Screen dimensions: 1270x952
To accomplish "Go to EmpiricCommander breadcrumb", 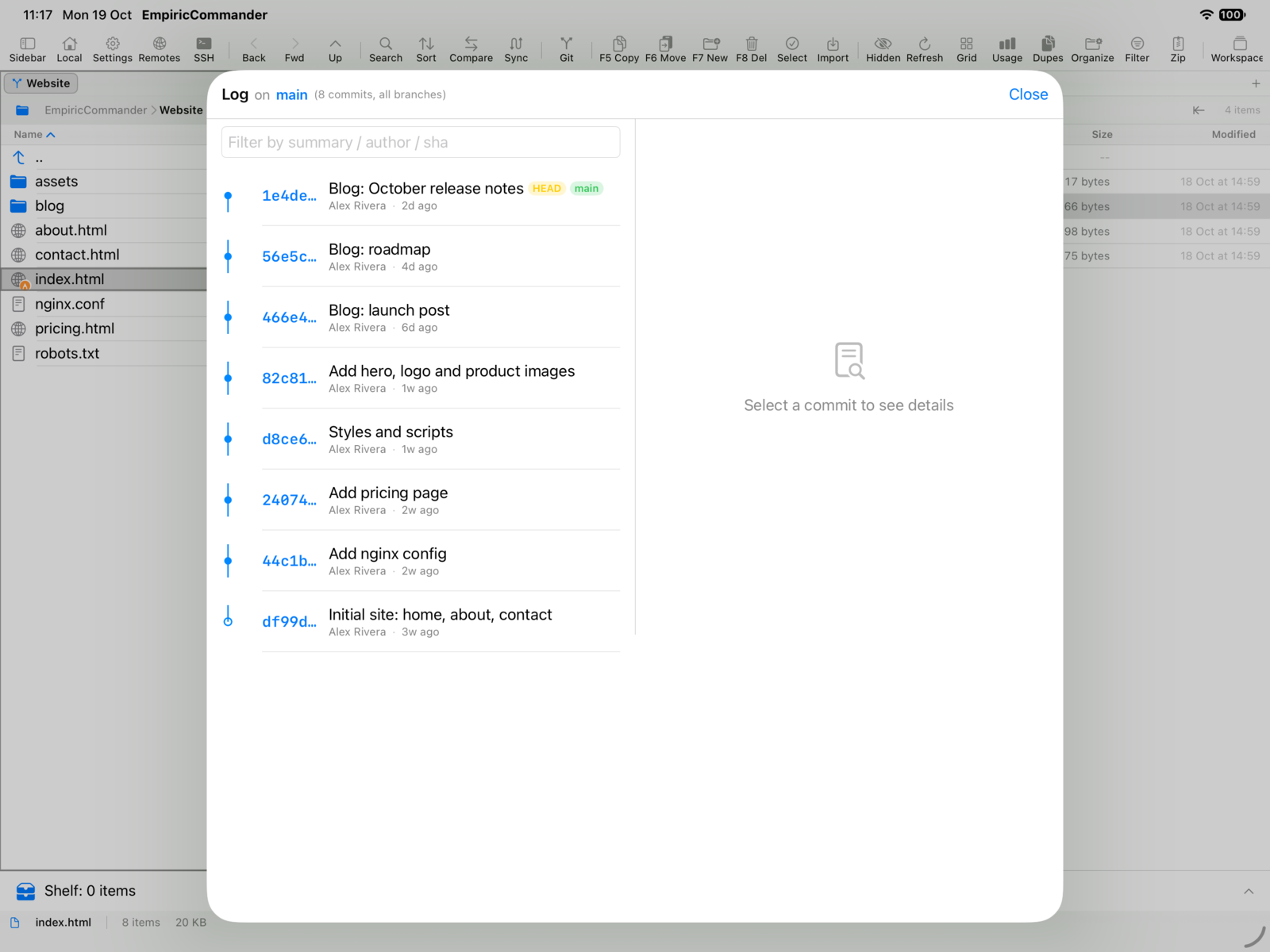I will pyautogui.click(x=95, y=110).
